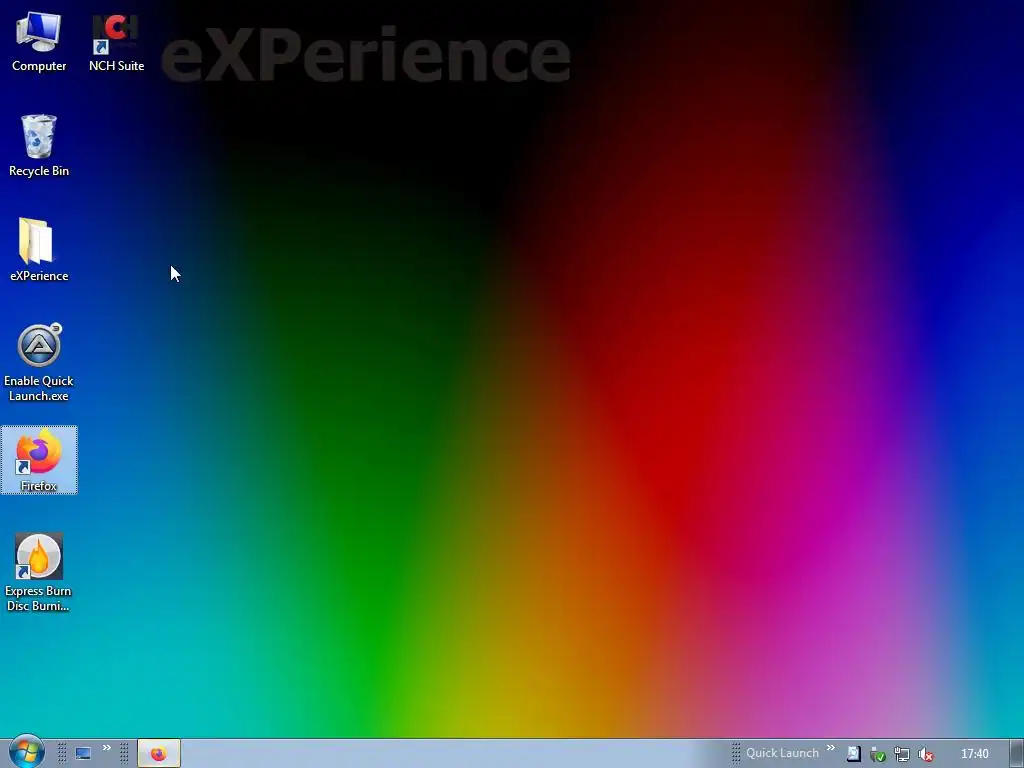1024x768 pixels.
Task: Select Express Burn Disc Burning shortcut
Action: (39, 572)
